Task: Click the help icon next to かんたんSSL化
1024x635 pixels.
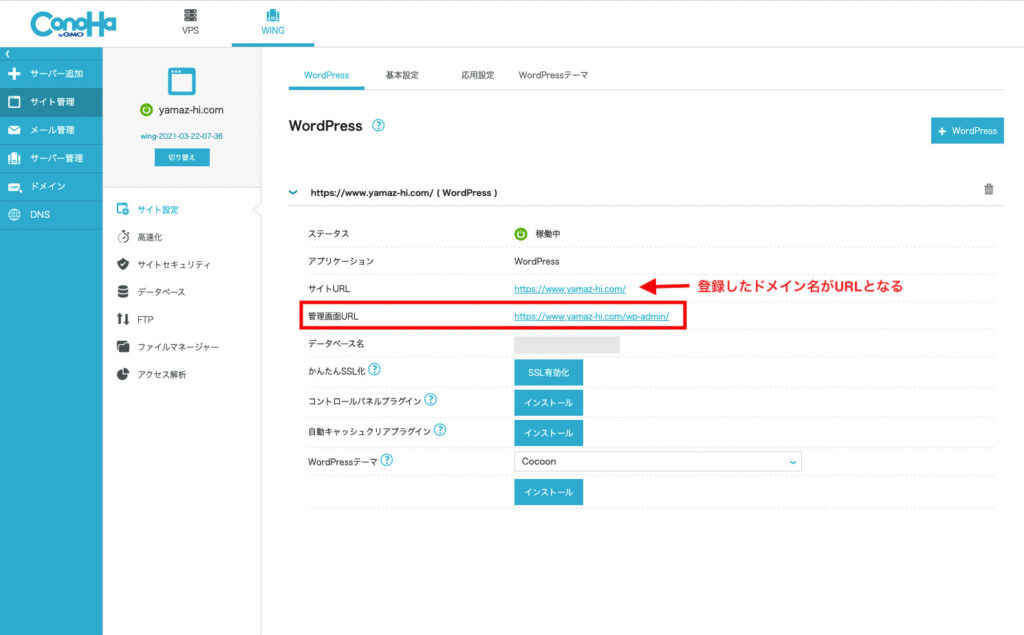Action: coord(374,369)
